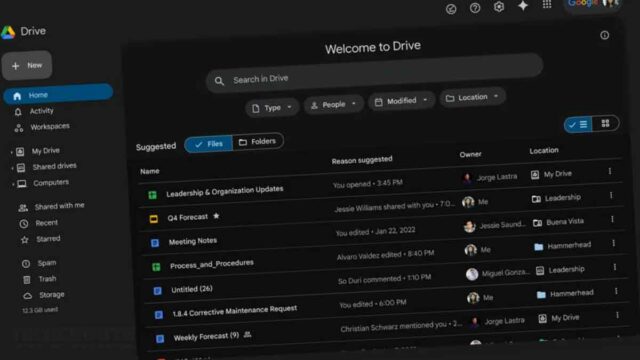Image resolution: width=640 pixels, height=360 pixels.
Task: Select the Folders suggested toggle
Action: tap(258, 142)
